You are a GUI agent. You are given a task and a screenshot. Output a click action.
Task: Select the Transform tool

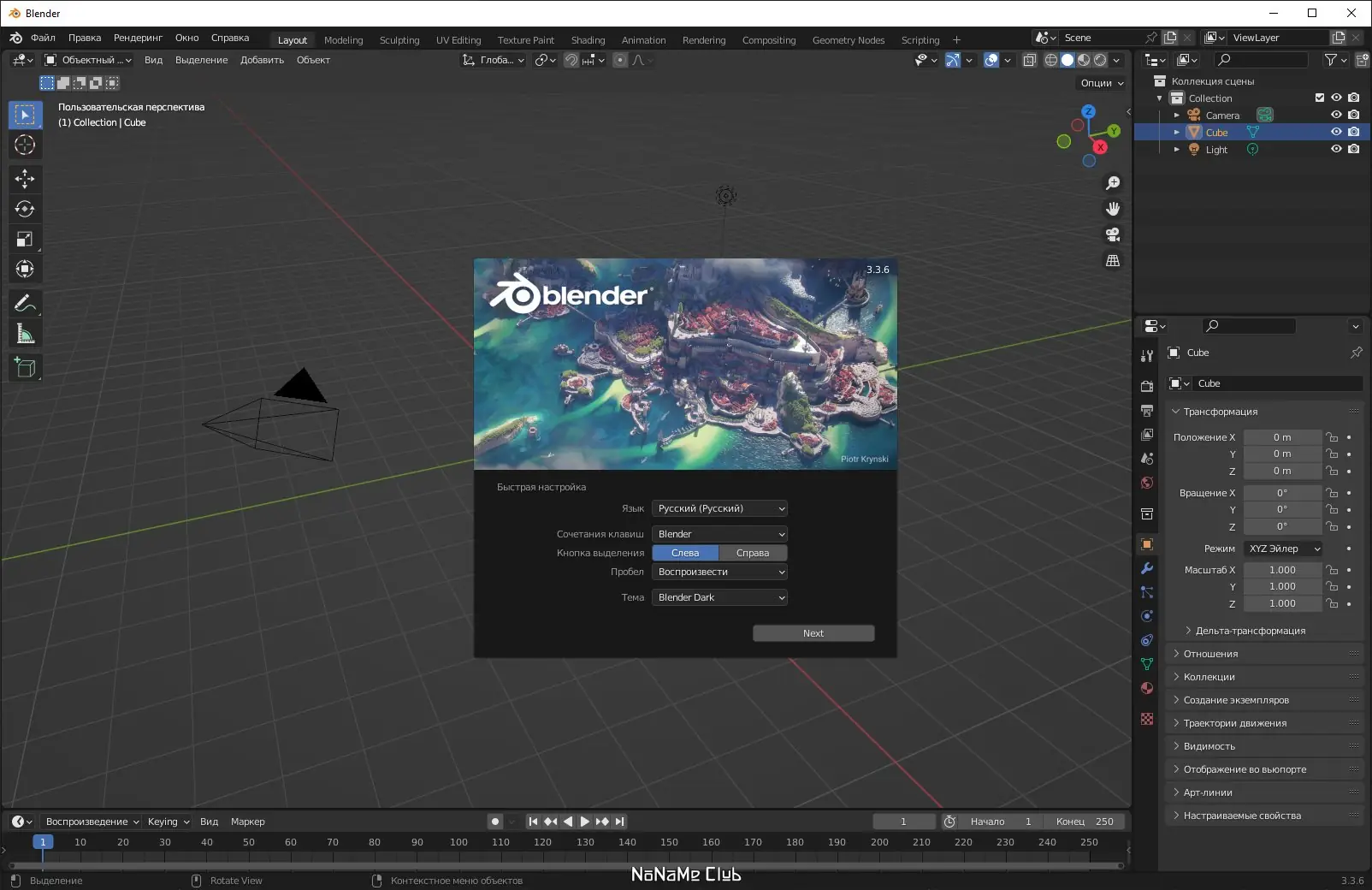(x=25, y=270)
